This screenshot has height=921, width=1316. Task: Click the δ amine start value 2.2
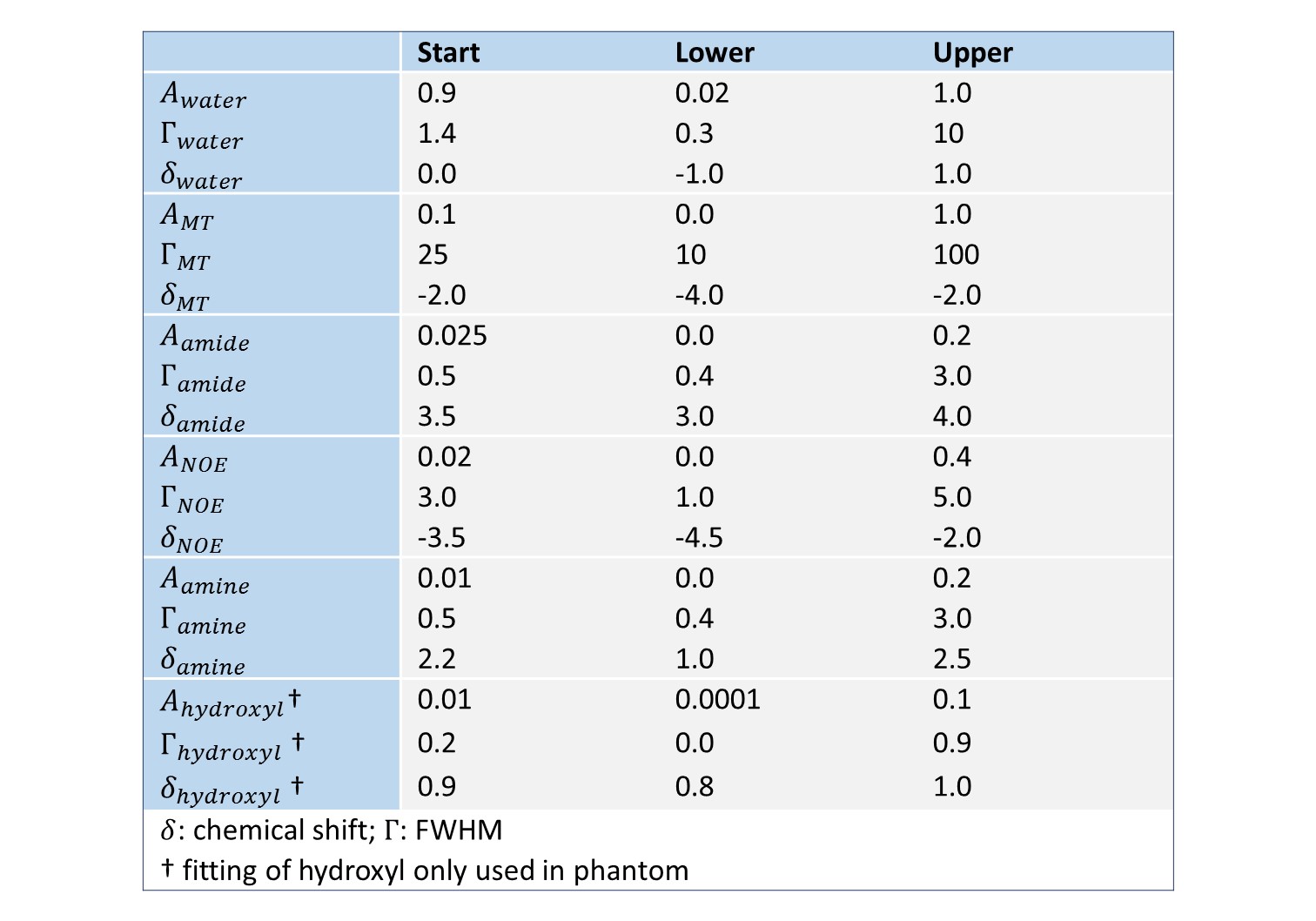click(x=436, y=659)
